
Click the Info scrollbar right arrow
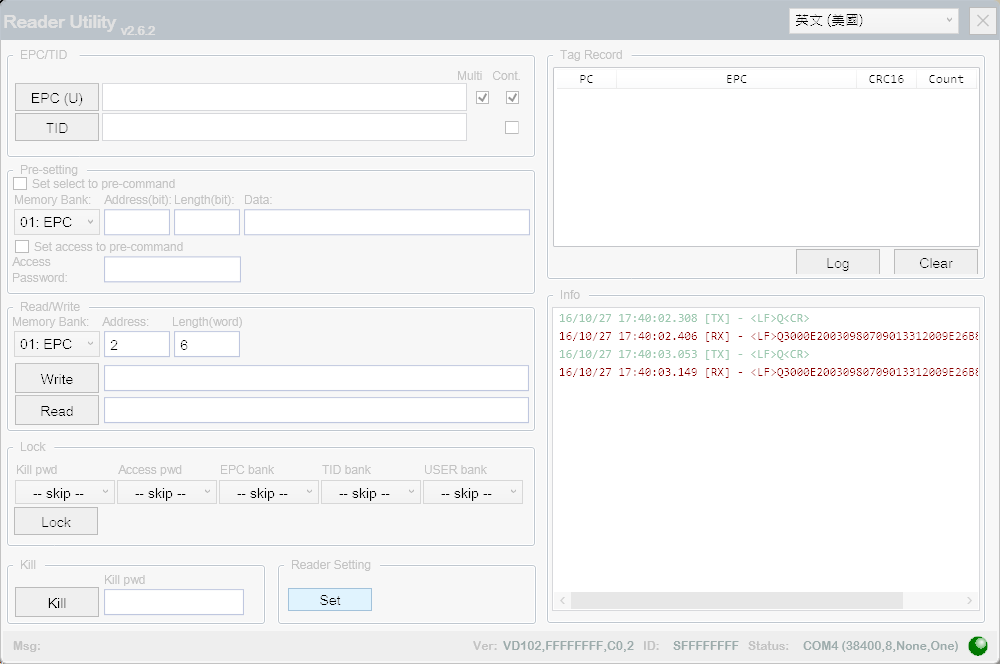pyautogui.click(x=969, y=600)
